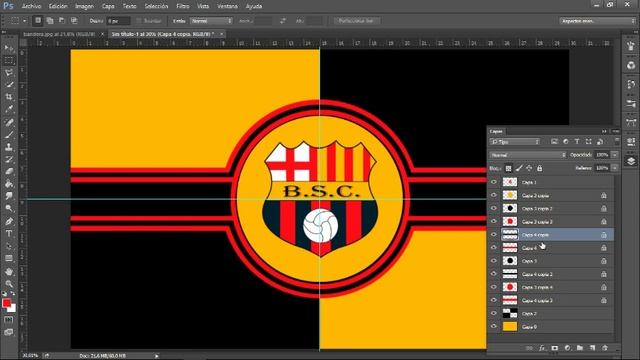
Task: Click the Create new layer icon
Action: [592, 348]
